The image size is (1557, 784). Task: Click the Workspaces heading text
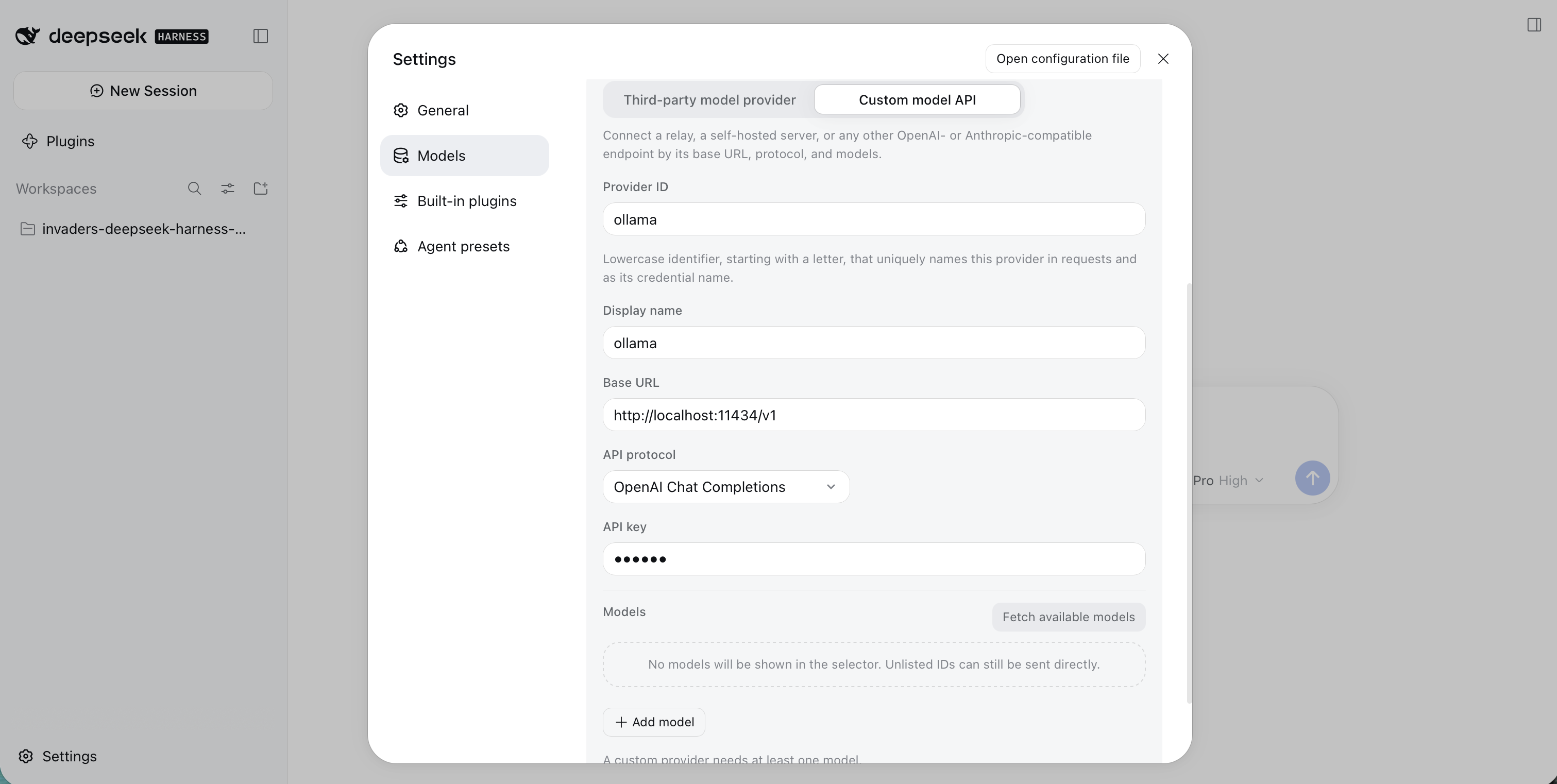click(56, 189)
